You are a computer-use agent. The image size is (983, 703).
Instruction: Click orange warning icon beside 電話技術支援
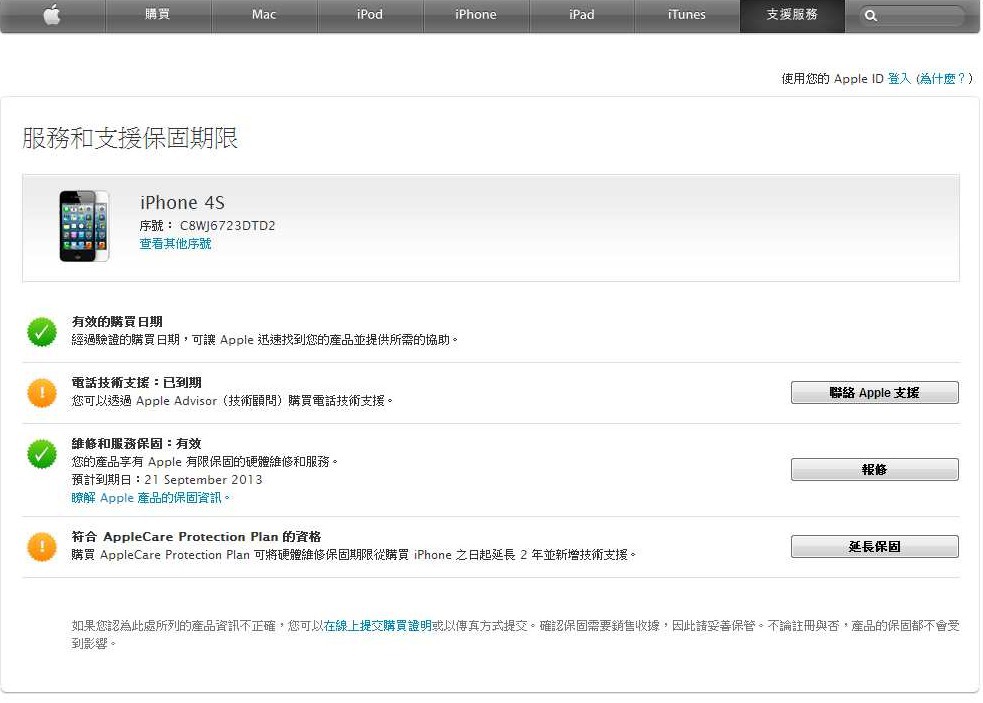point(42,393)
